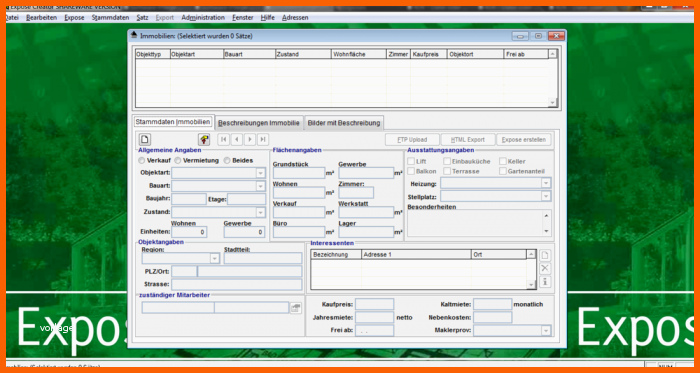
Task: Select the Stammdaten Immobilien tab
Action: pos(173,122)
